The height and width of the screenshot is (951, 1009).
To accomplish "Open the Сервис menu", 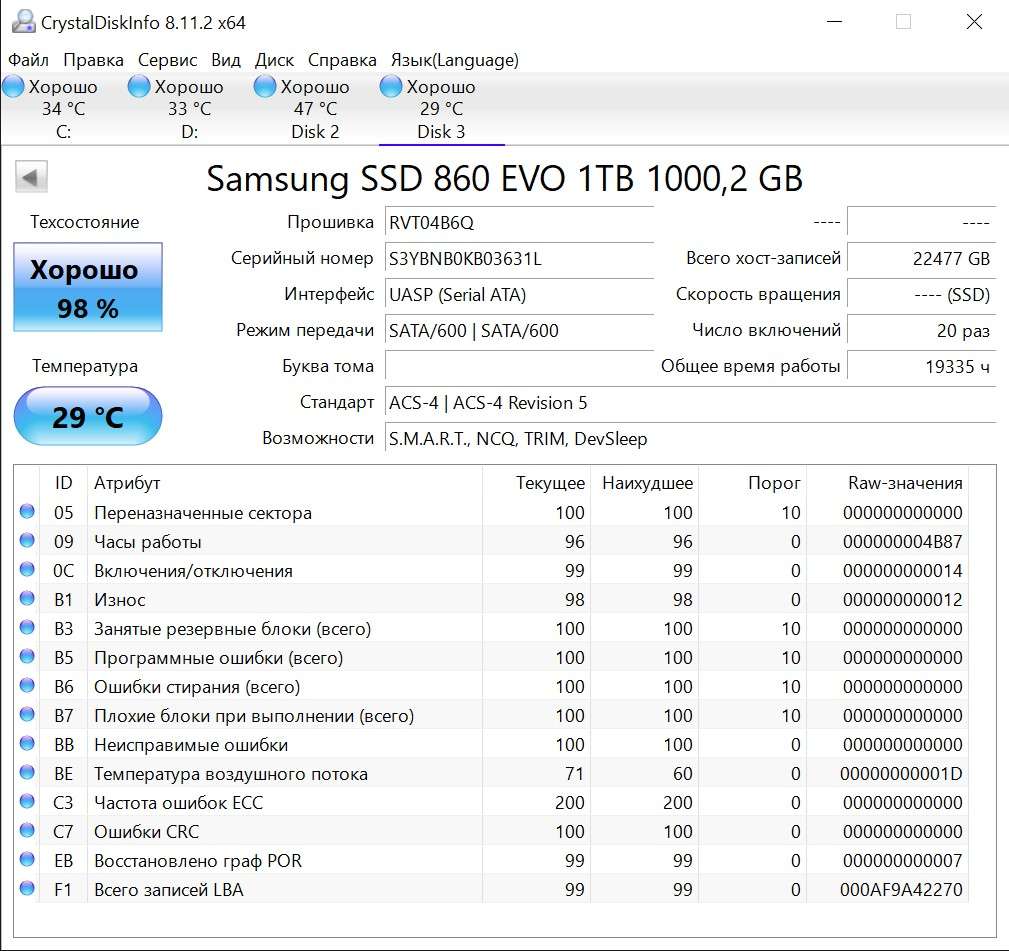I will tap(167, 60).
